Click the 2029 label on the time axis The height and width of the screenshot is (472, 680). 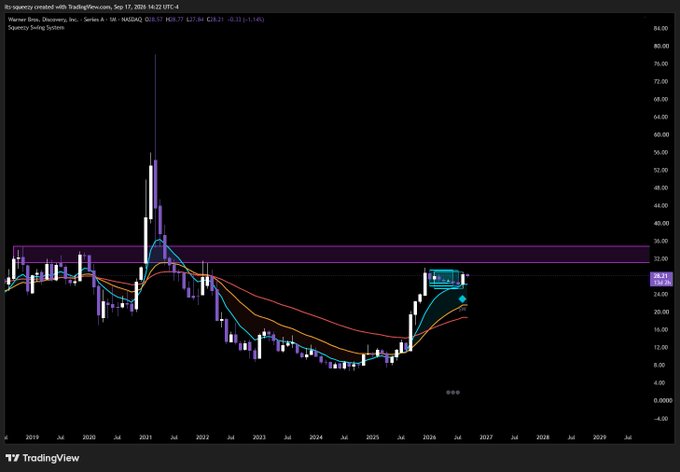click(x=600, y=438)
